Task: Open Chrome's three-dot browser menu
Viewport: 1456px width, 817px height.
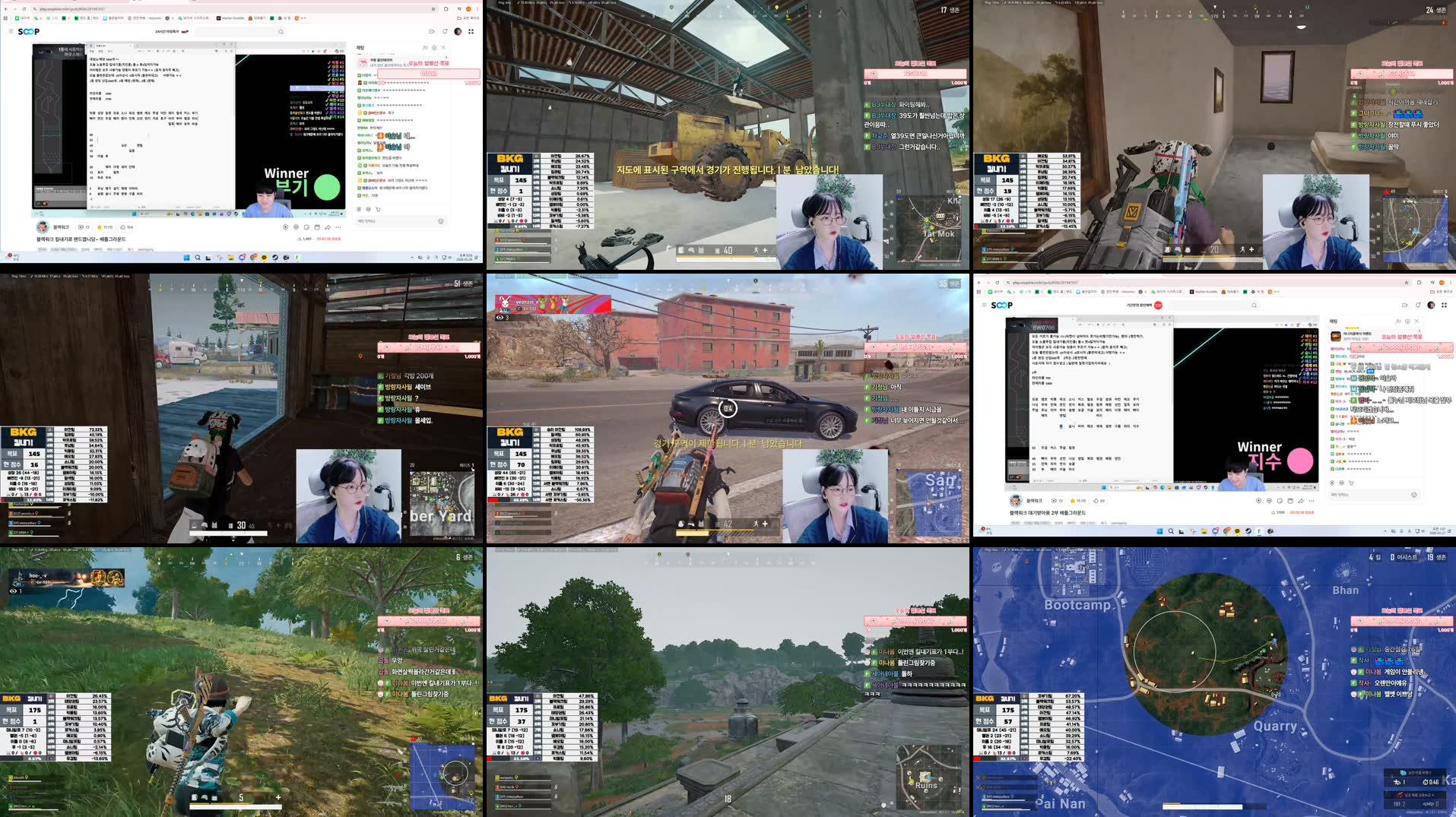Action: [x=478, y=9]
